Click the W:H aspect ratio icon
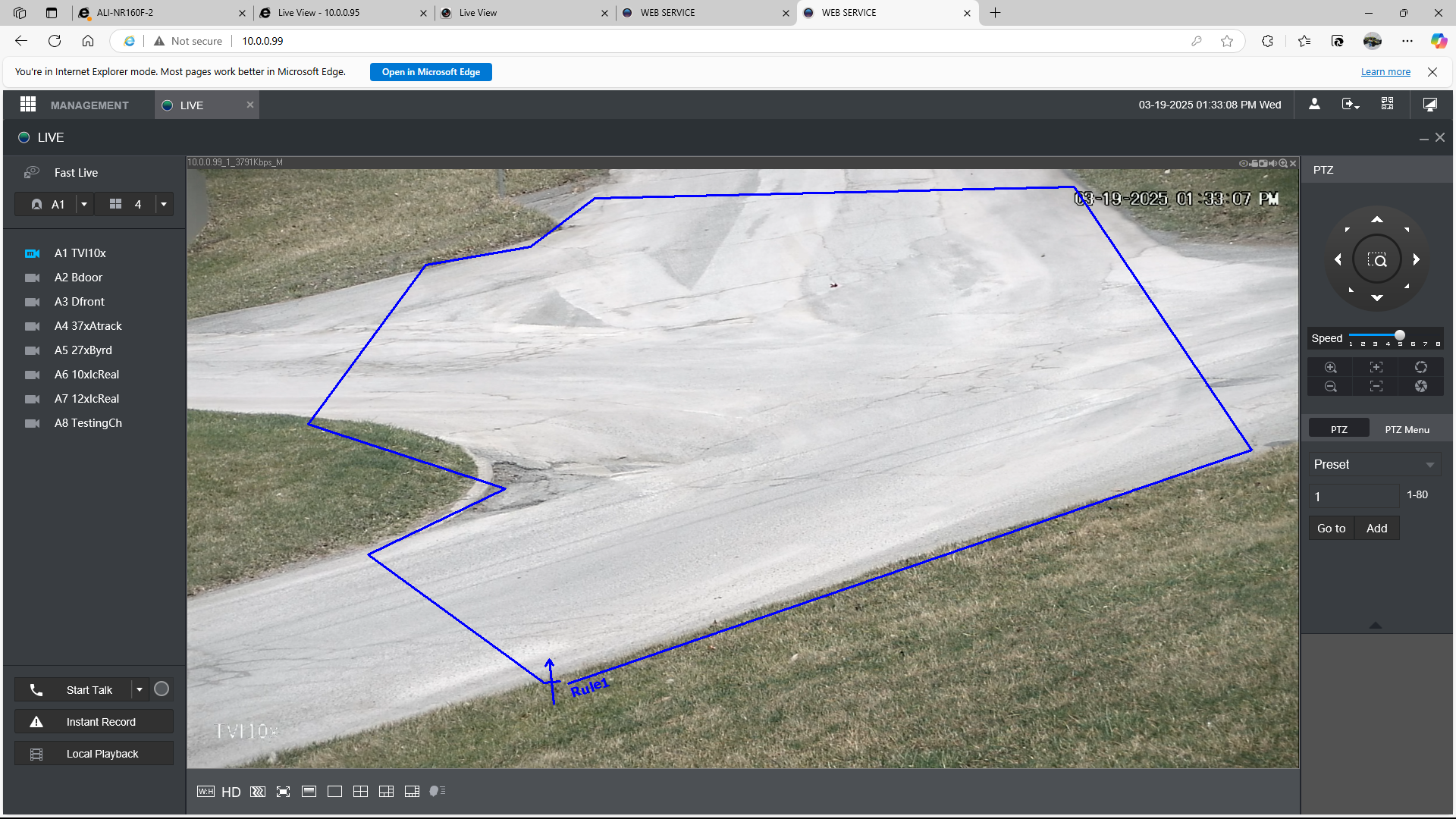1456x819 pixels. 206,792
